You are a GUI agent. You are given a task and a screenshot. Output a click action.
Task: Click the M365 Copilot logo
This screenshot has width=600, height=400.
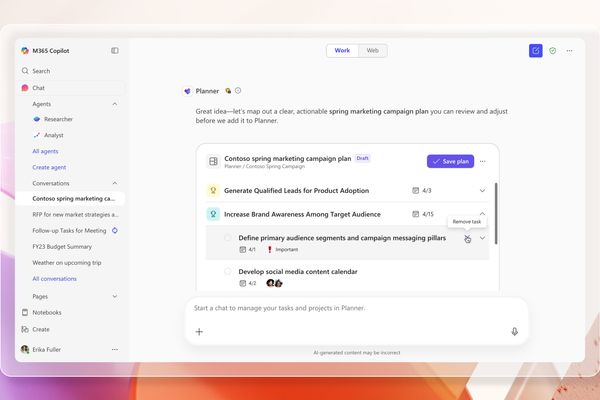point(25,51)
